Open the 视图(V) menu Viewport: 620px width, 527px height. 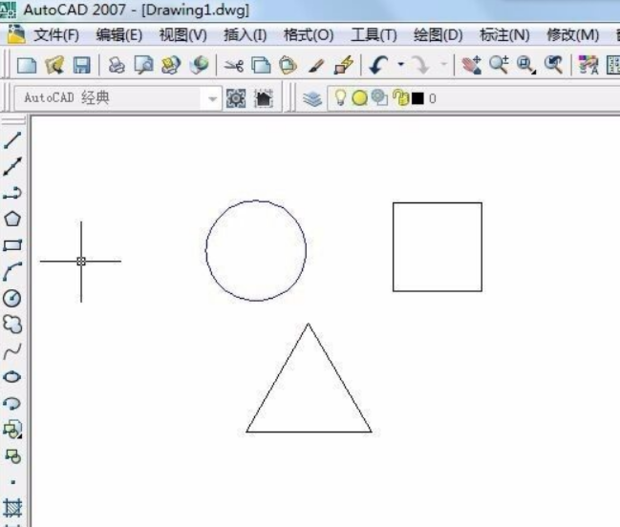[x=183, y=35]
